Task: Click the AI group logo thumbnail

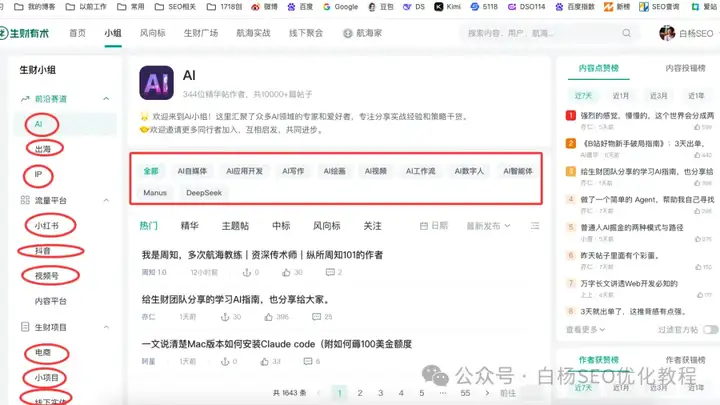Action: tap(157, 83)
